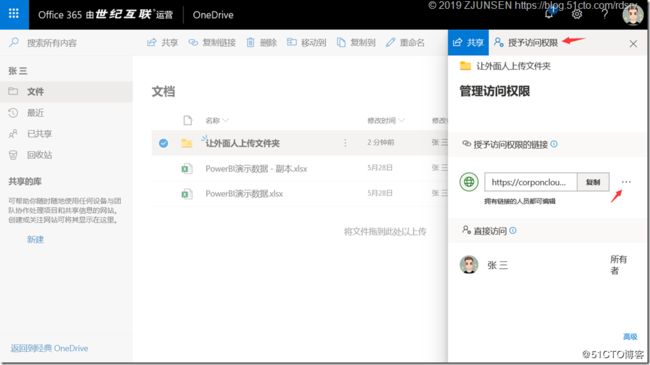Close the manage access panel
The height and width of the screenshot is (365, 650).
pos(633,44)
